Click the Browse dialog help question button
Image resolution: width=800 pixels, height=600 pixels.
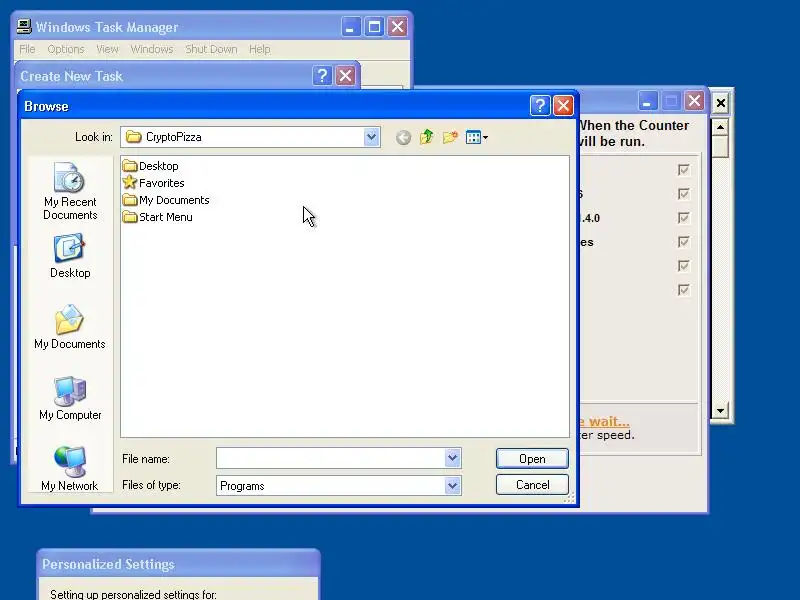[x=540, y=106]
